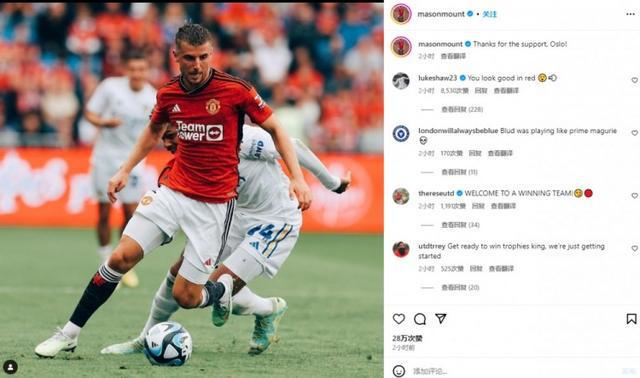Open emoji picker in comment box

(x=398, y=371)
